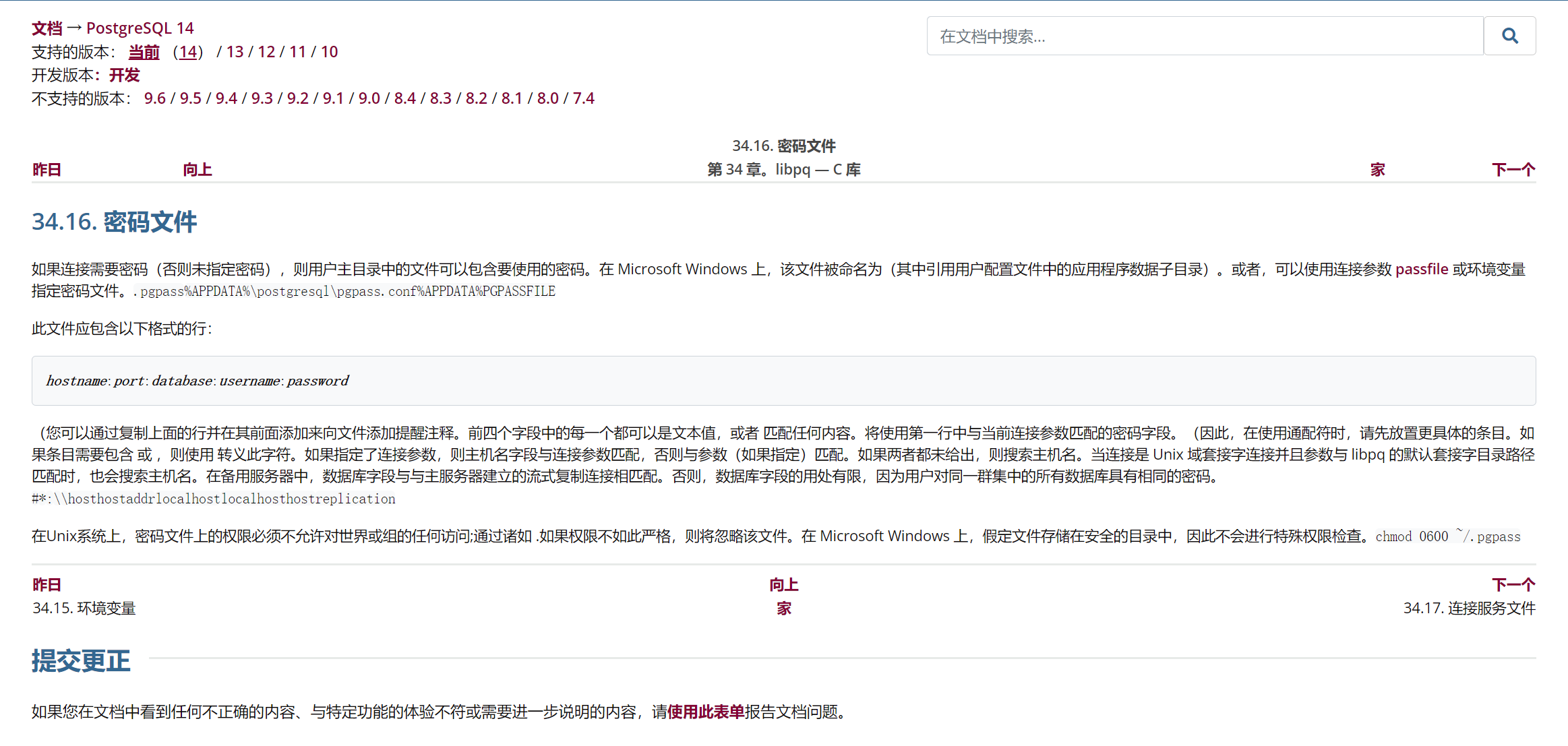
Task: Open the 开发 development version link
Action: (x=124, y=75)
